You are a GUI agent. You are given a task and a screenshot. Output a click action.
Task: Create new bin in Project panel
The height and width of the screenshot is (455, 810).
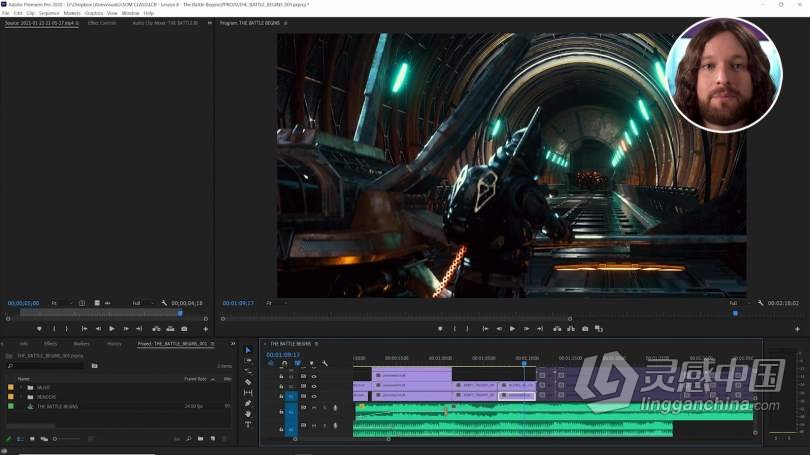(200, 438)
